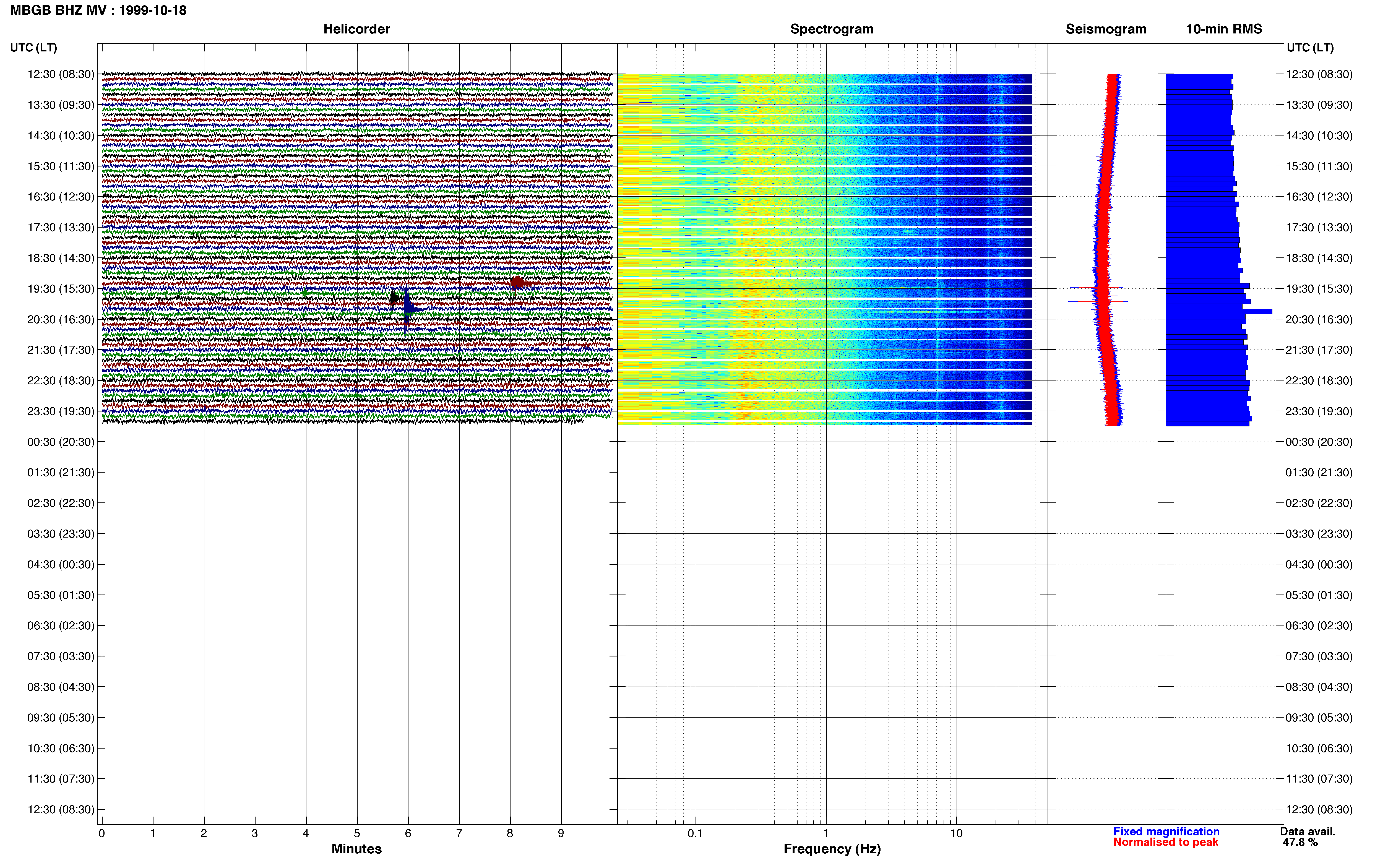
Task: Click the left '13:30 (09:30)' time label
Action: click(x=61, y=105)
